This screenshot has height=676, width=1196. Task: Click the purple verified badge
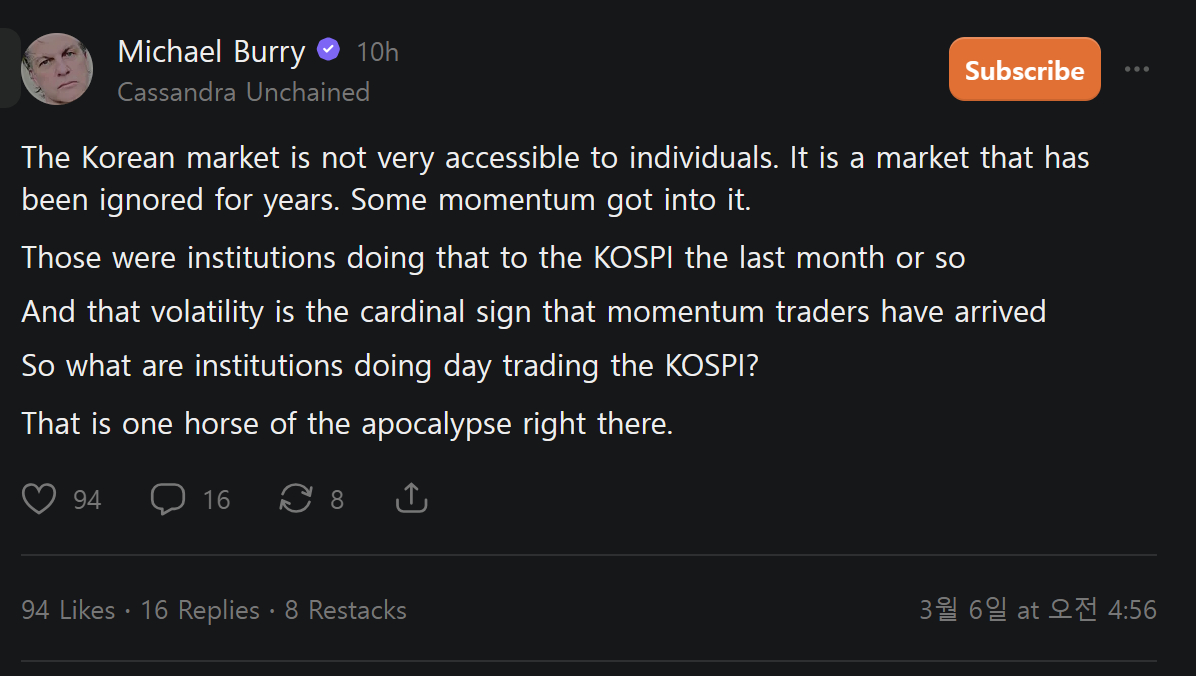click(x=328, y=50)
